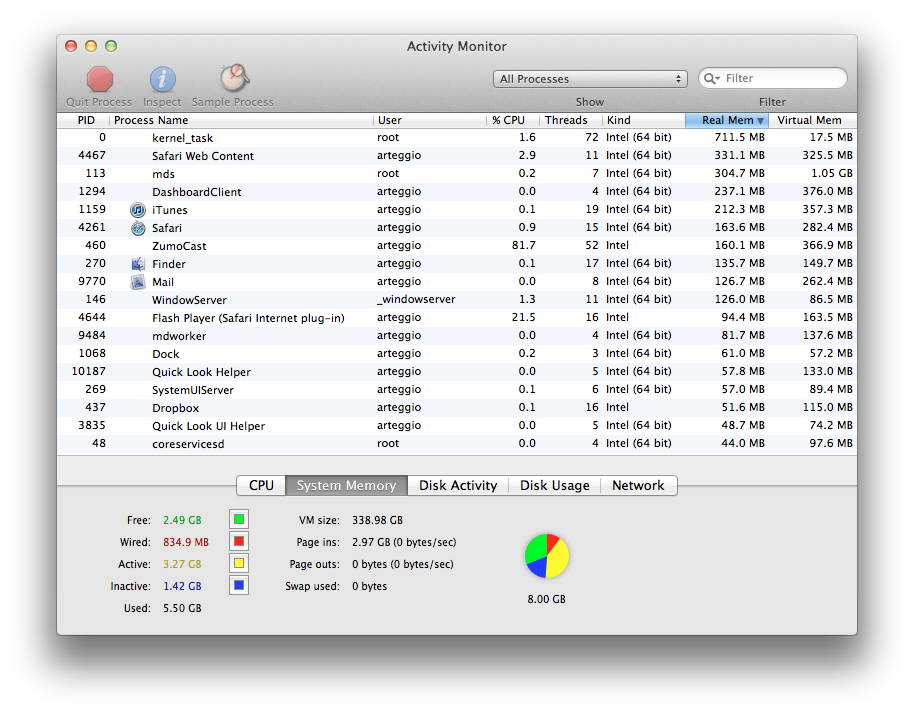Select the mds process row

click(457, 174)
